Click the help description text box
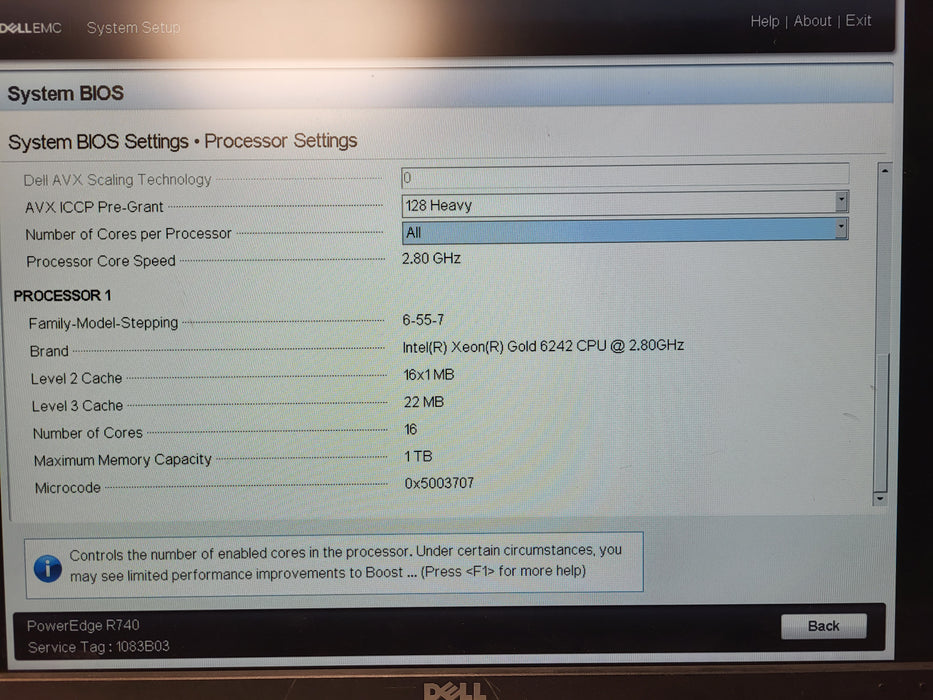Image resolution: width=933 pixels, height=700 pixels. click(334, 563)
